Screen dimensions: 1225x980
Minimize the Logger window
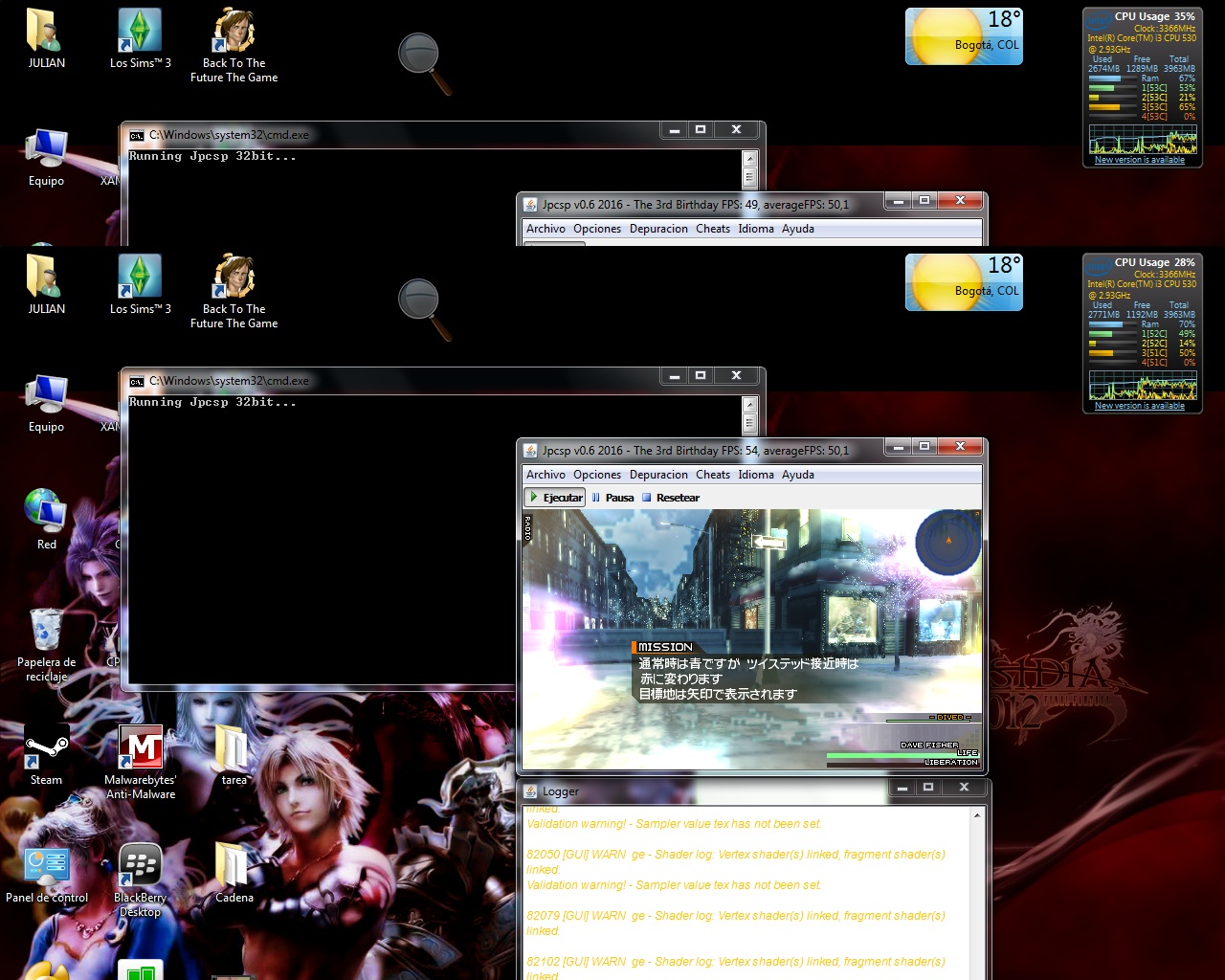tap(902, 787)
